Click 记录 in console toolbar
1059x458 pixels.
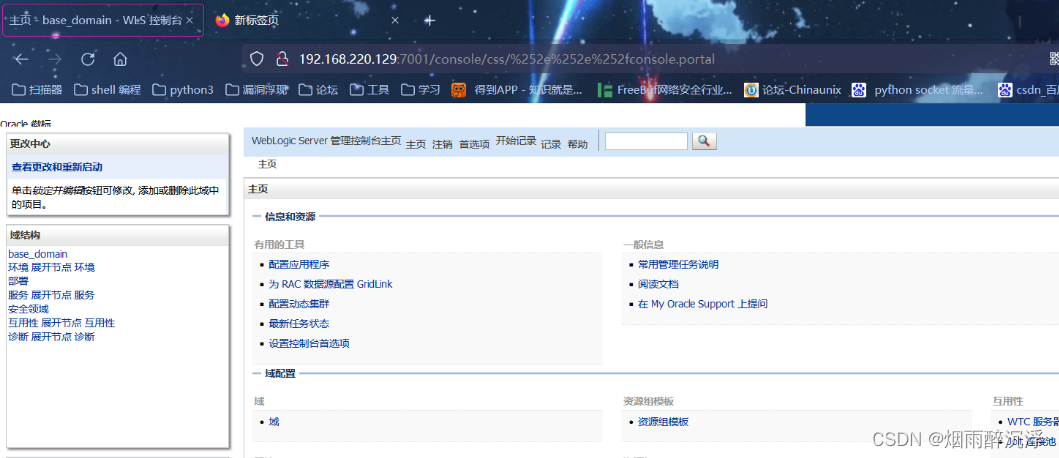(551, 144)
